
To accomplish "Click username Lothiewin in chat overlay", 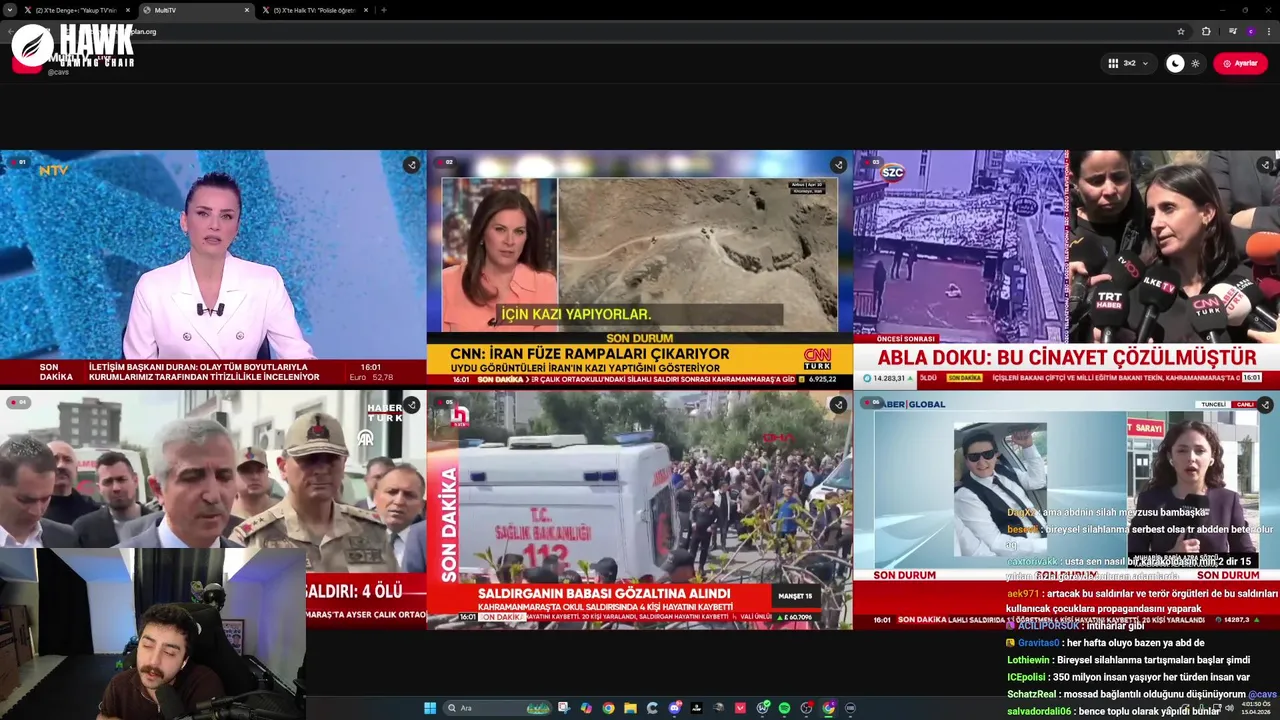I will (x=1029, y=660).
